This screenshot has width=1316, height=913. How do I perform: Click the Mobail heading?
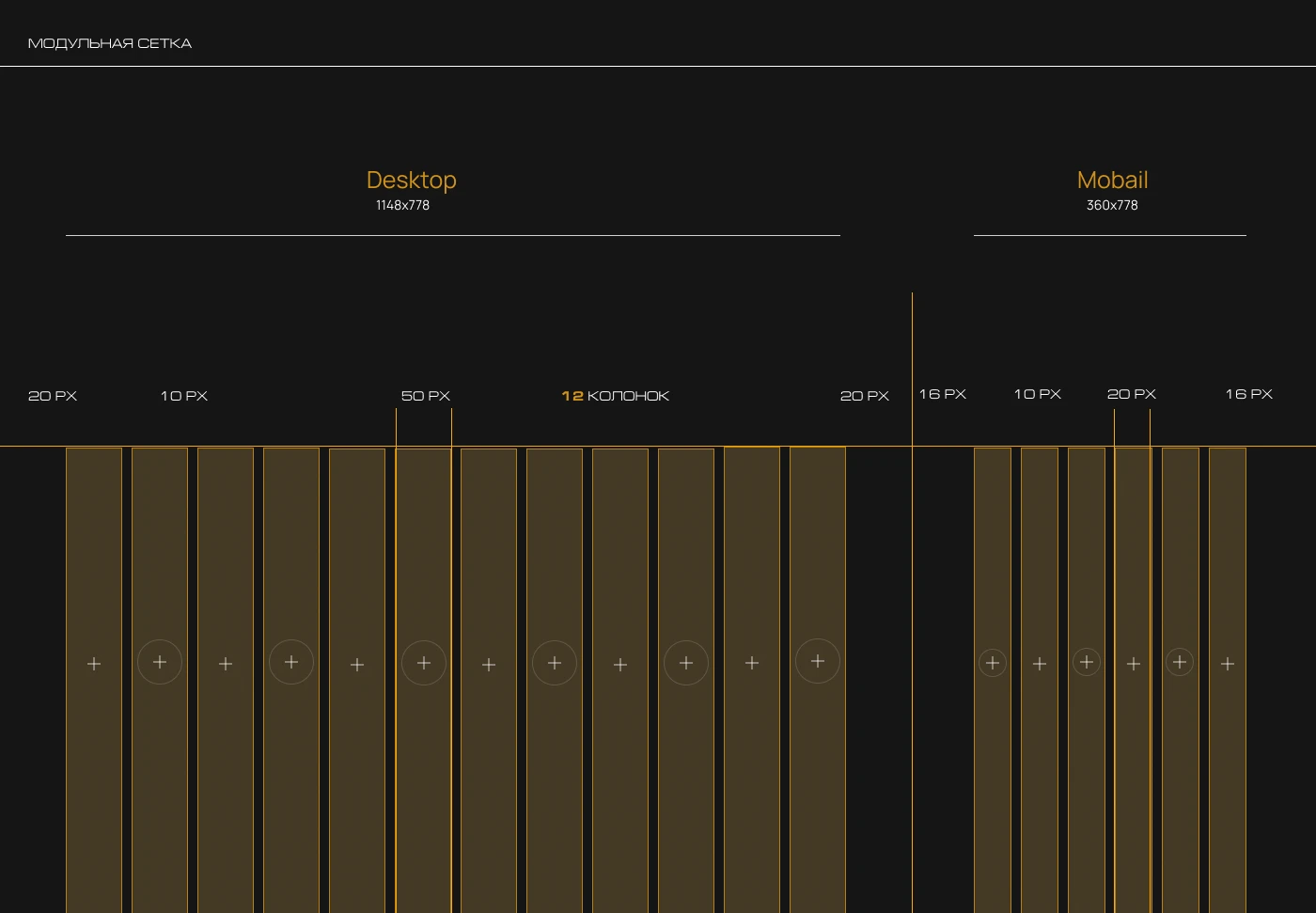coord(1112,180)
